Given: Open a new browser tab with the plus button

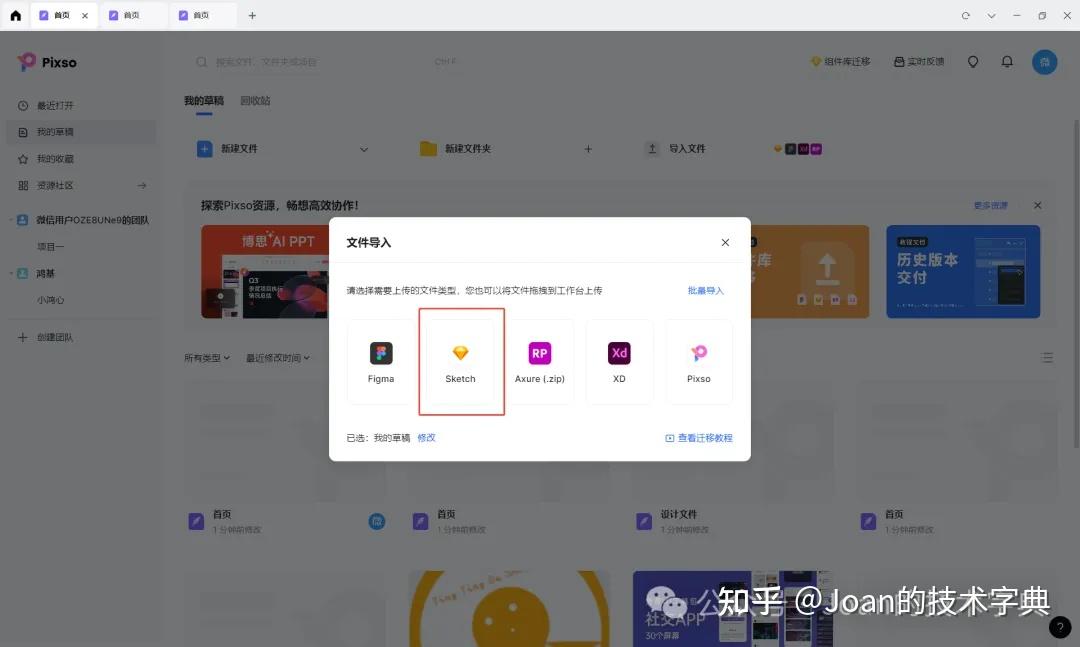Looking at the screenshot, I should pos(252,15).
